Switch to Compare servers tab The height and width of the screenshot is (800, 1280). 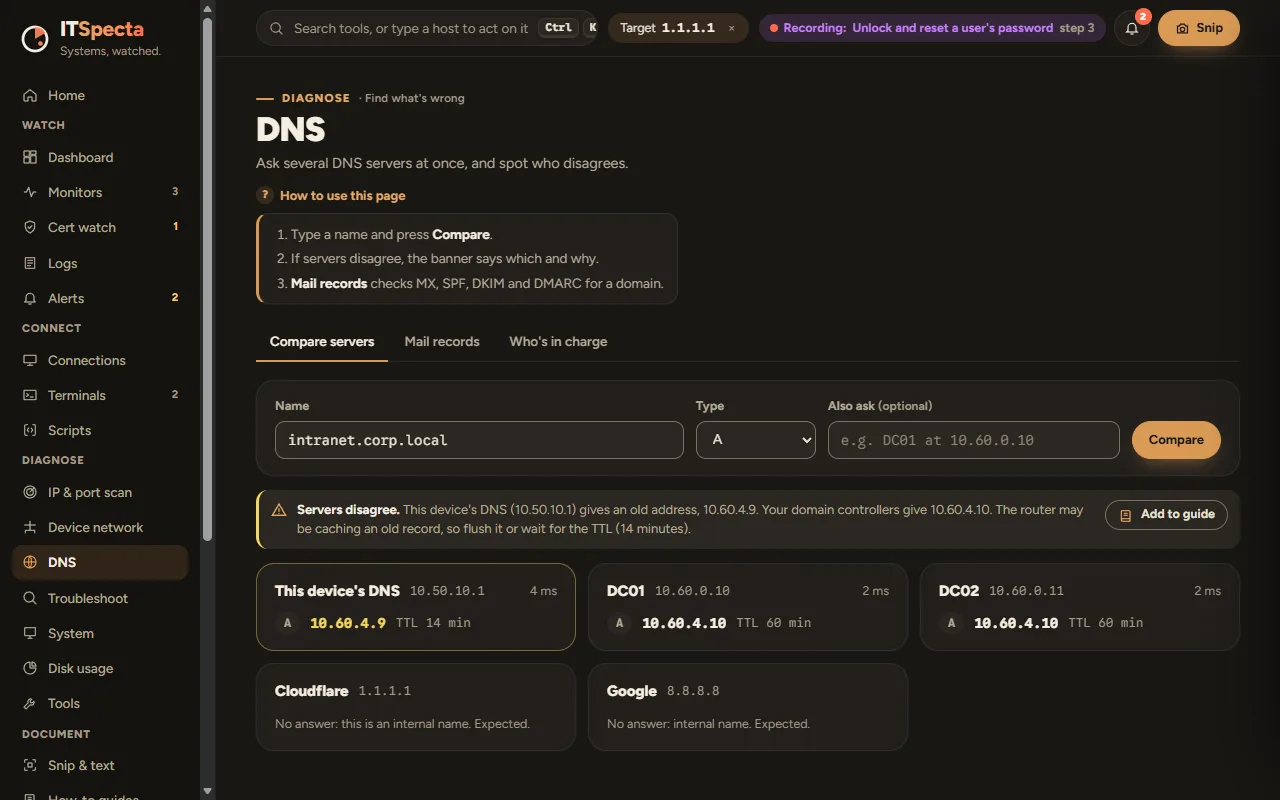pyautogui.click(x=322, y=342)
